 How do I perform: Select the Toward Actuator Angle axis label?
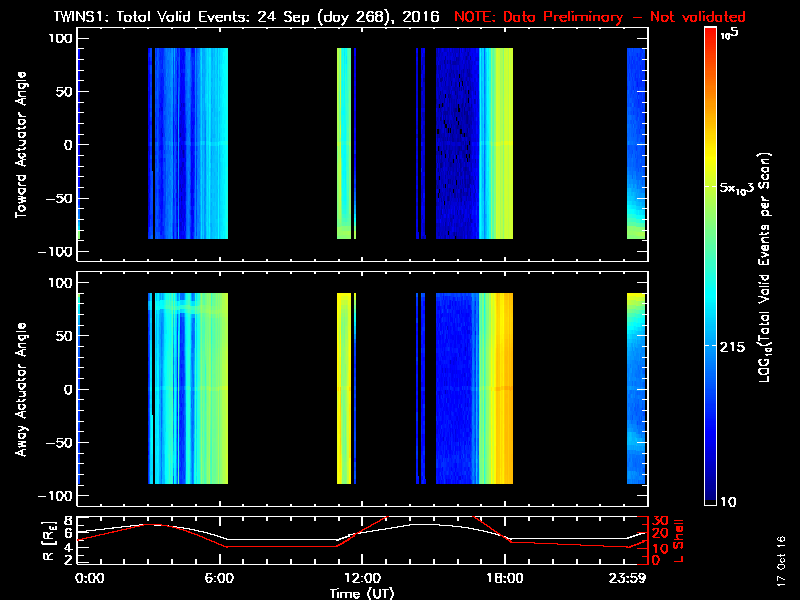coord(18,145)
